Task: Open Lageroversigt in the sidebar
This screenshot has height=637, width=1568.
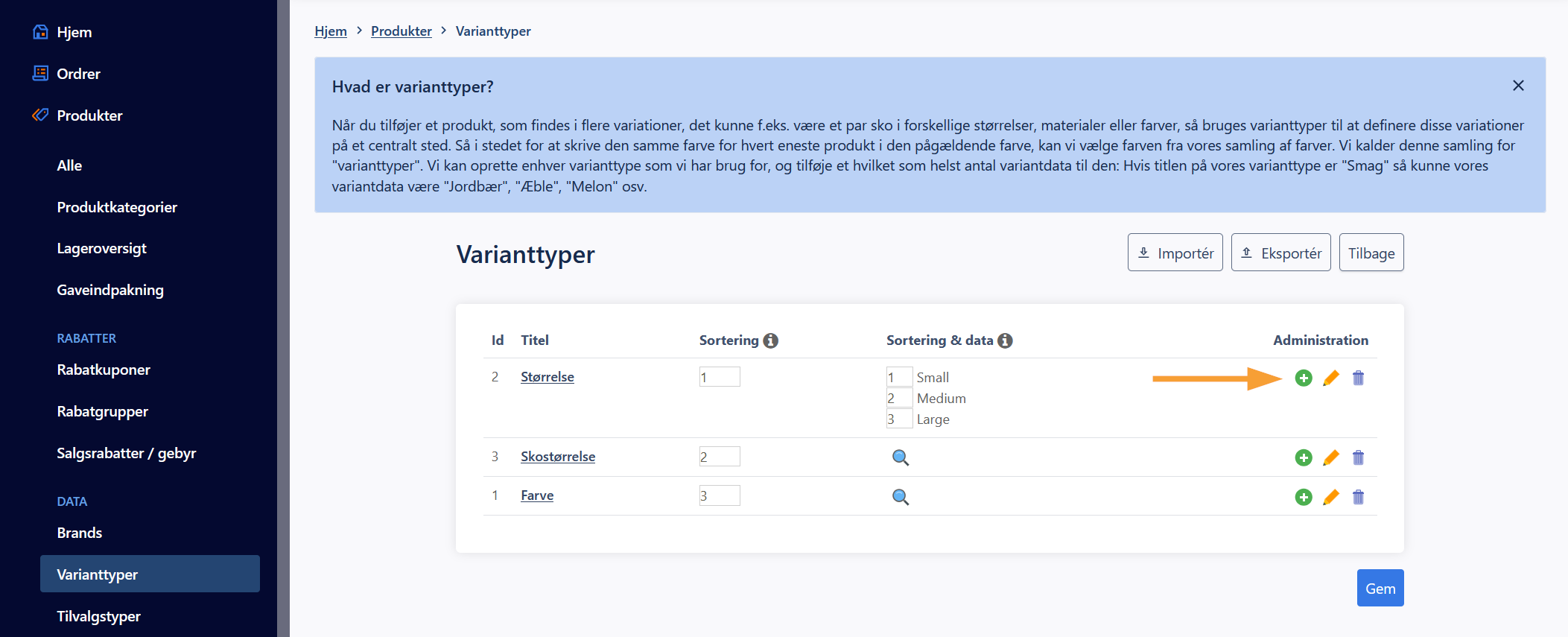Action: pyautogui.click(x=101, y=248)
